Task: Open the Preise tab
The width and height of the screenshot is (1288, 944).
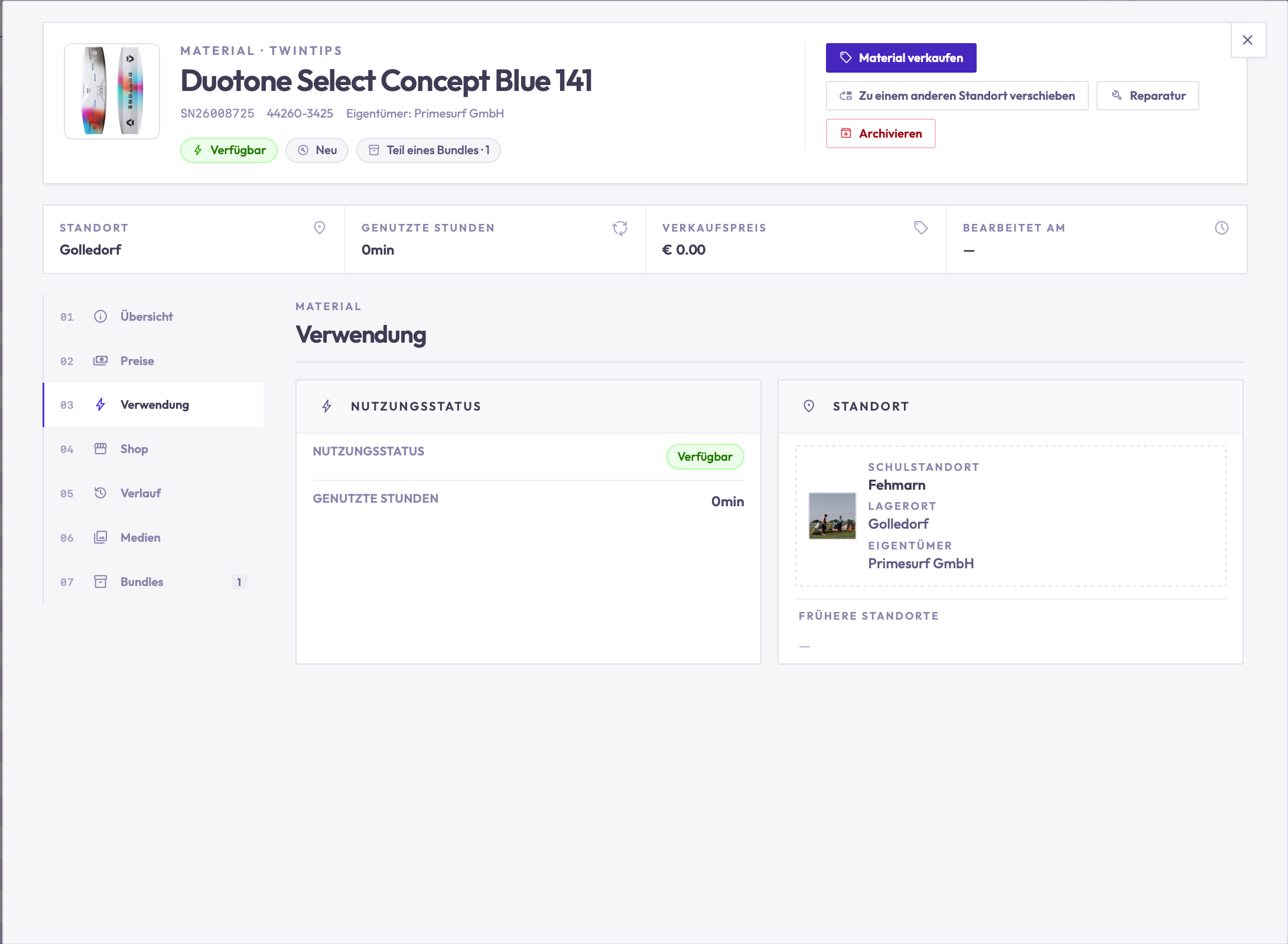Action: [x=154, y=361]
